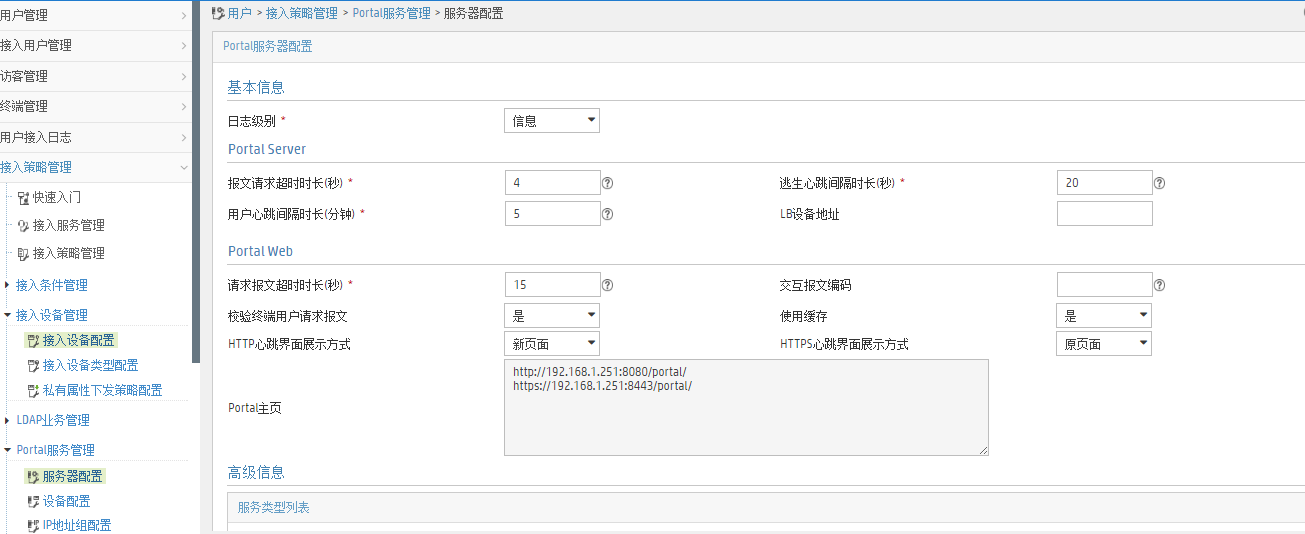Expand the LDAP业务管理 tree node
This screenshot has height=534, width=1305.
click(x=7, y=420)
